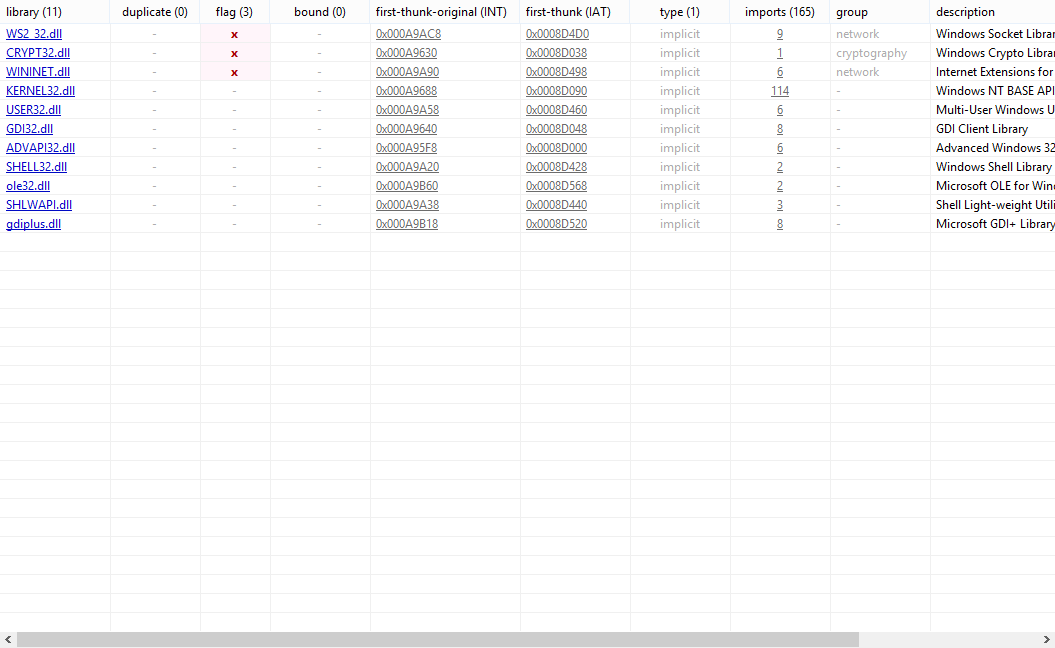Select IAT address 0x0008D460
The height and width of the screenshot is (648, 1055).
pos(556,110)
